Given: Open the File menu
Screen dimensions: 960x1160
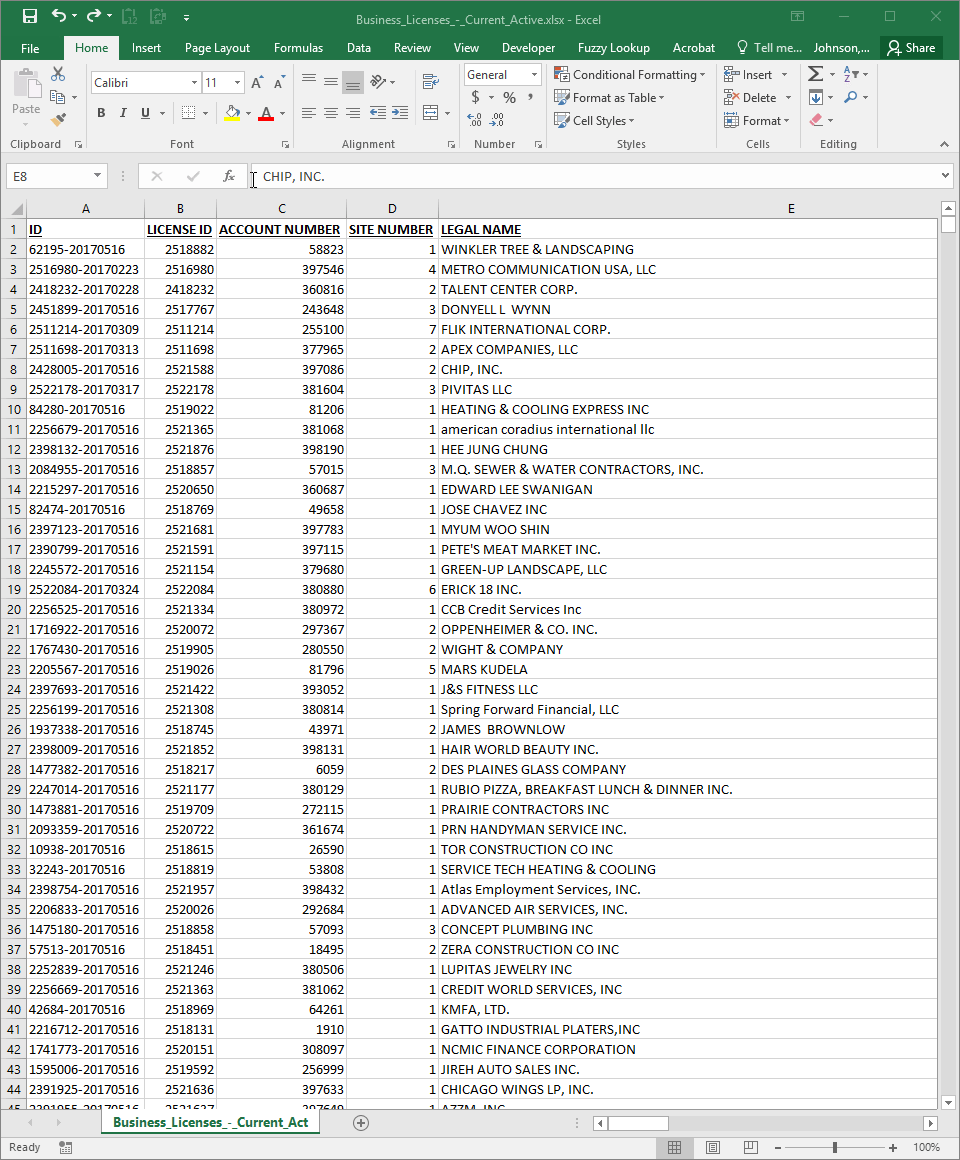Looking at the screenshot, I should 30,48.
